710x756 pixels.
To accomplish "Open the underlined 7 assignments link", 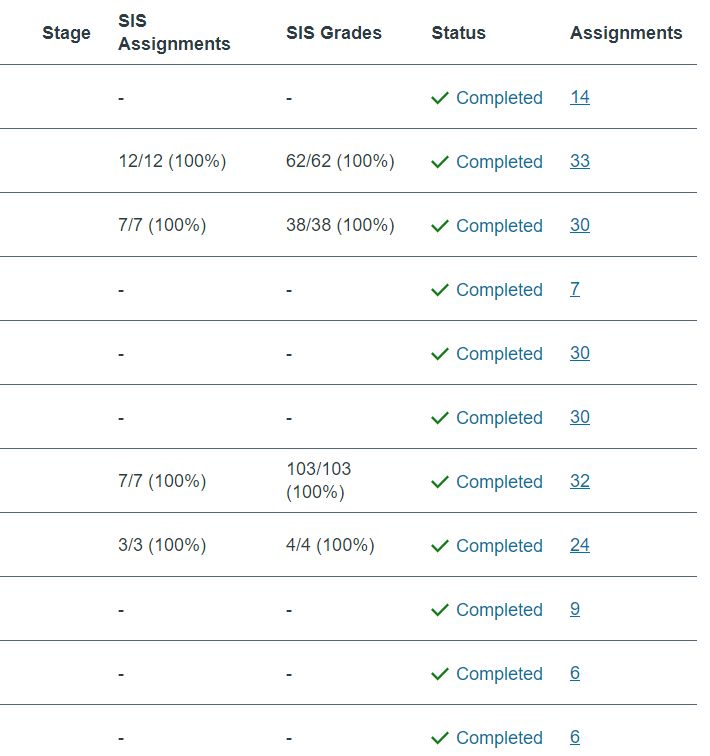I will [x=575, y=290].
